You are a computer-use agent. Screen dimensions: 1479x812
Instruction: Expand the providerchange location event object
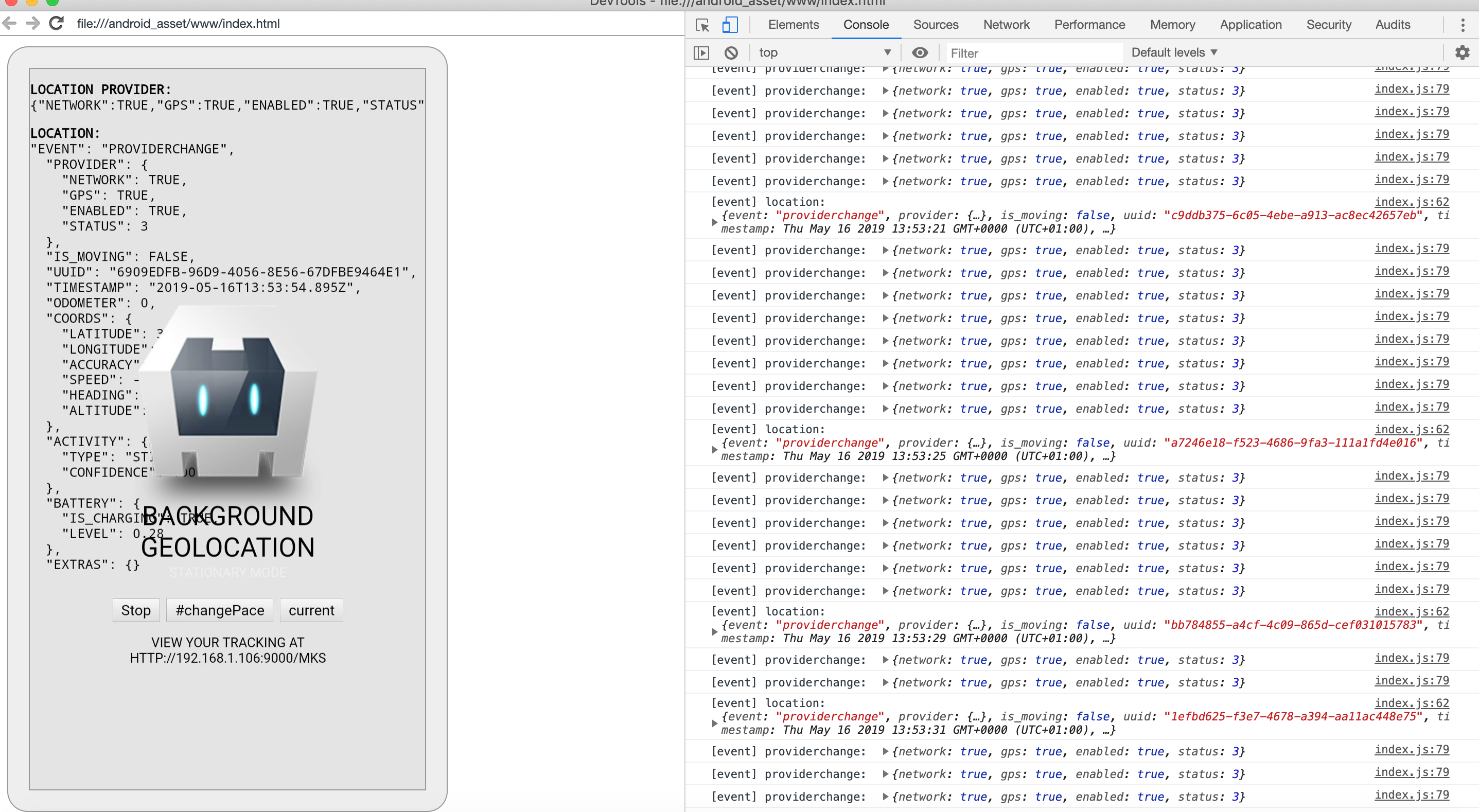pos(714,223)
